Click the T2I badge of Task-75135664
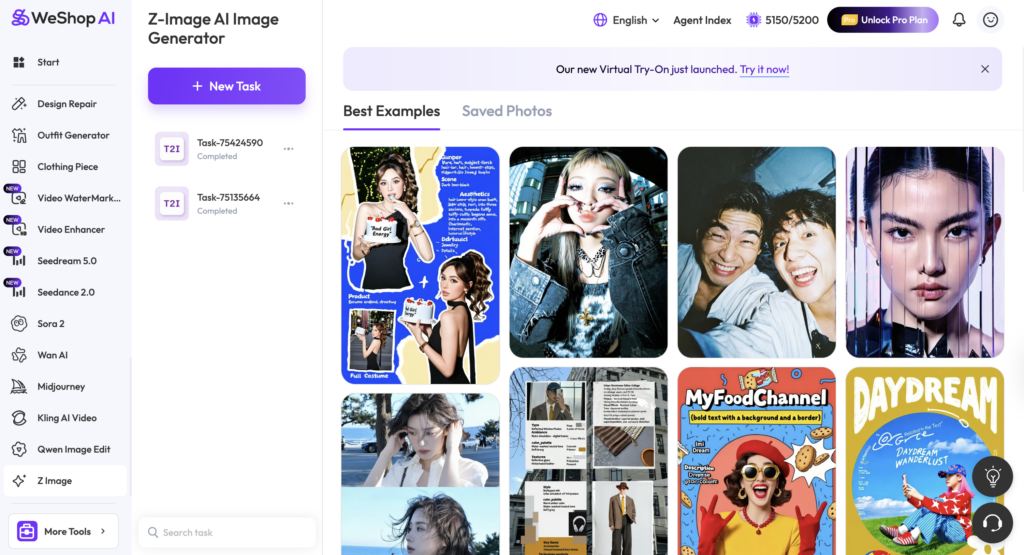 [172, 203]
